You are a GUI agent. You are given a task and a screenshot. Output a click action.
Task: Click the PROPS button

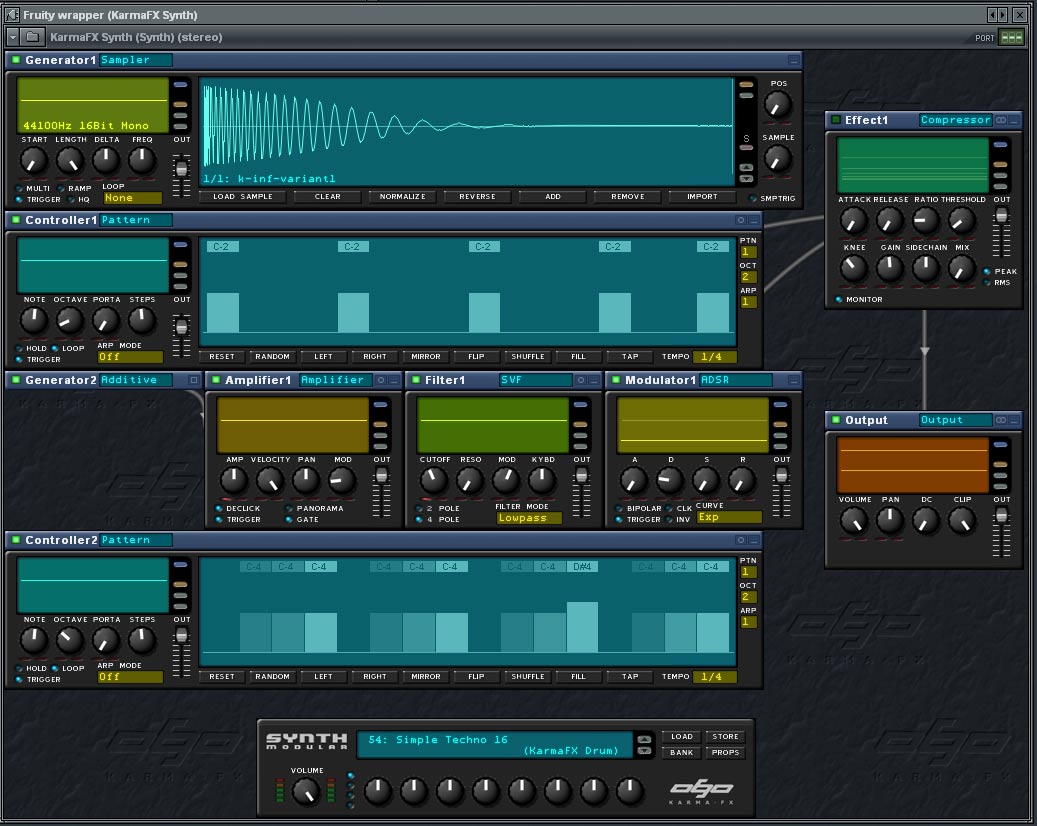click(725, 753)
